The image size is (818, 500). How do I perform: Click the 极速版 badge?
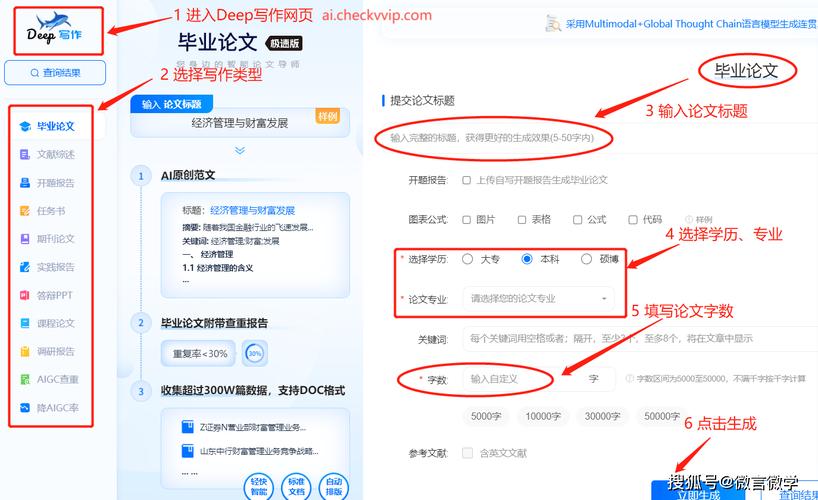tap(284, 43)
